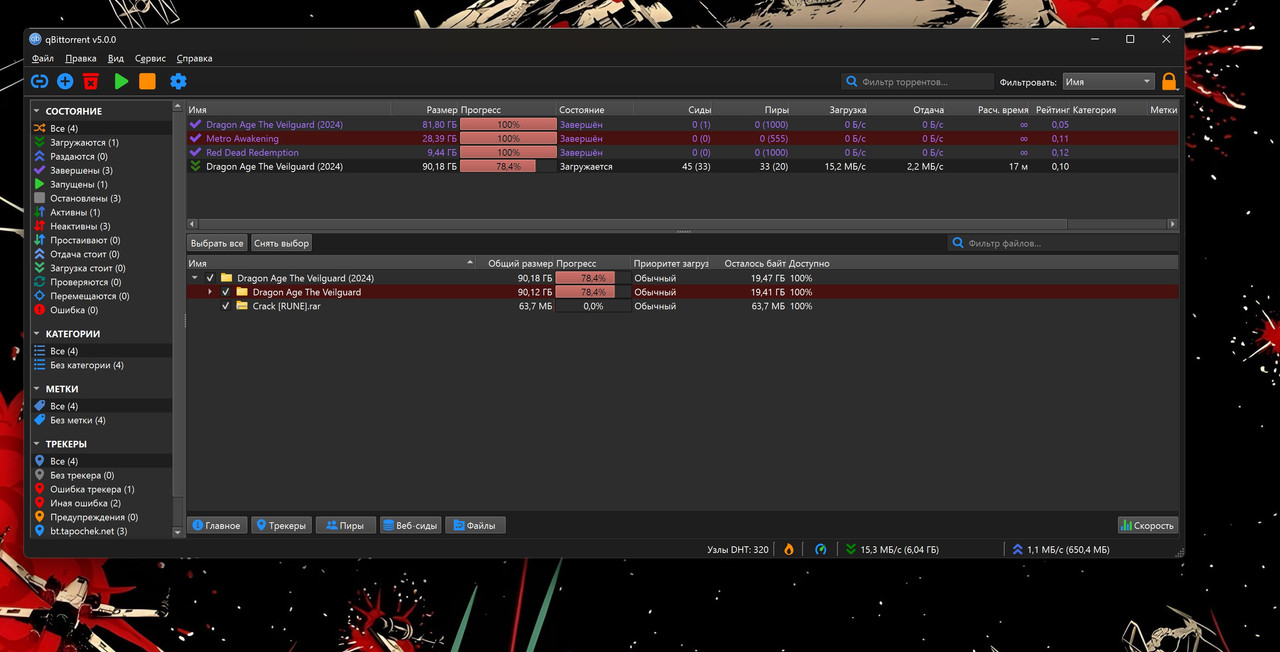Viewport: 1280px width, 652px height.
Task: Switch to the Файлы tab
Action: point(475,525)
